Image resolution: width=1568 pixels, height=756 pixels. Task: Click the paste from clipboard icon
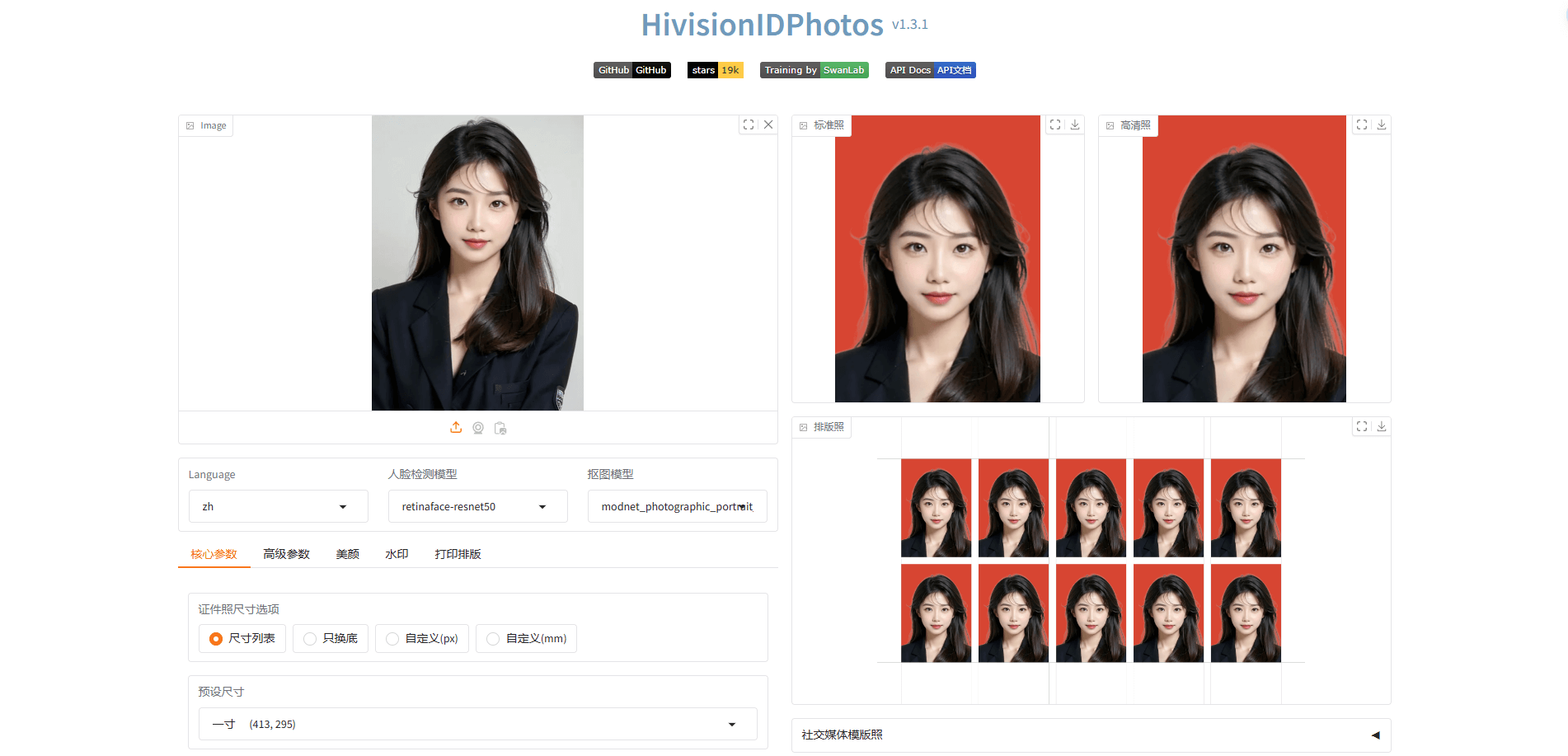[x=500, y=428]
